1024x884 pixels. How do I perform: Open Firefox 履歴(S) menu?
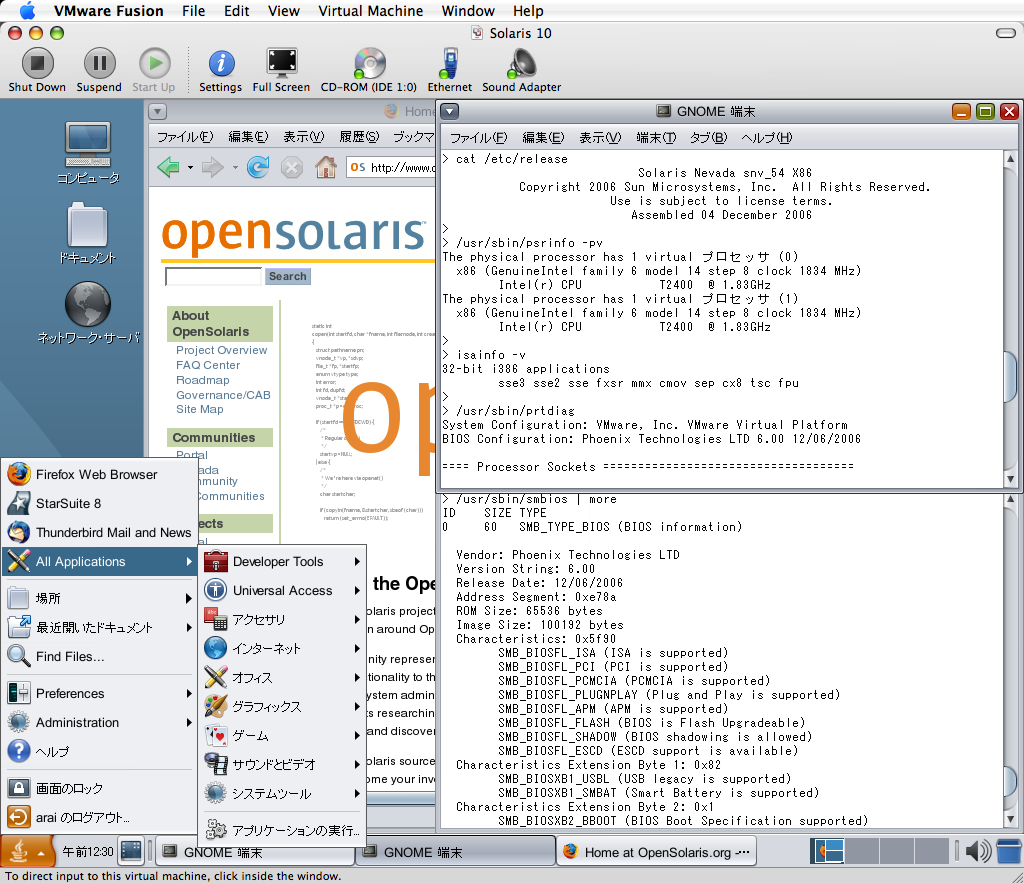coord(359,137)
